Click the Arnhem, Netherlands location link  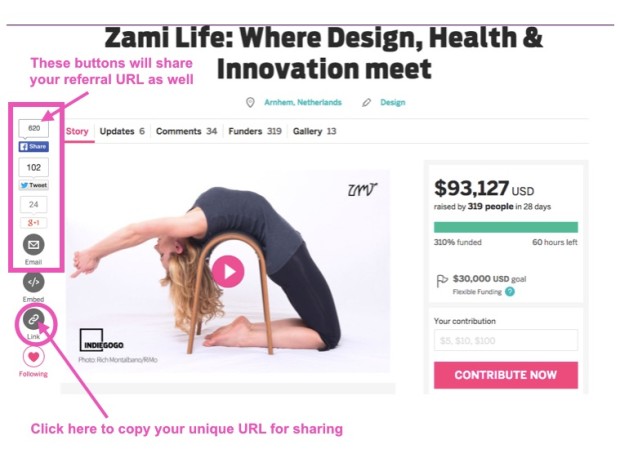[303, 102]
